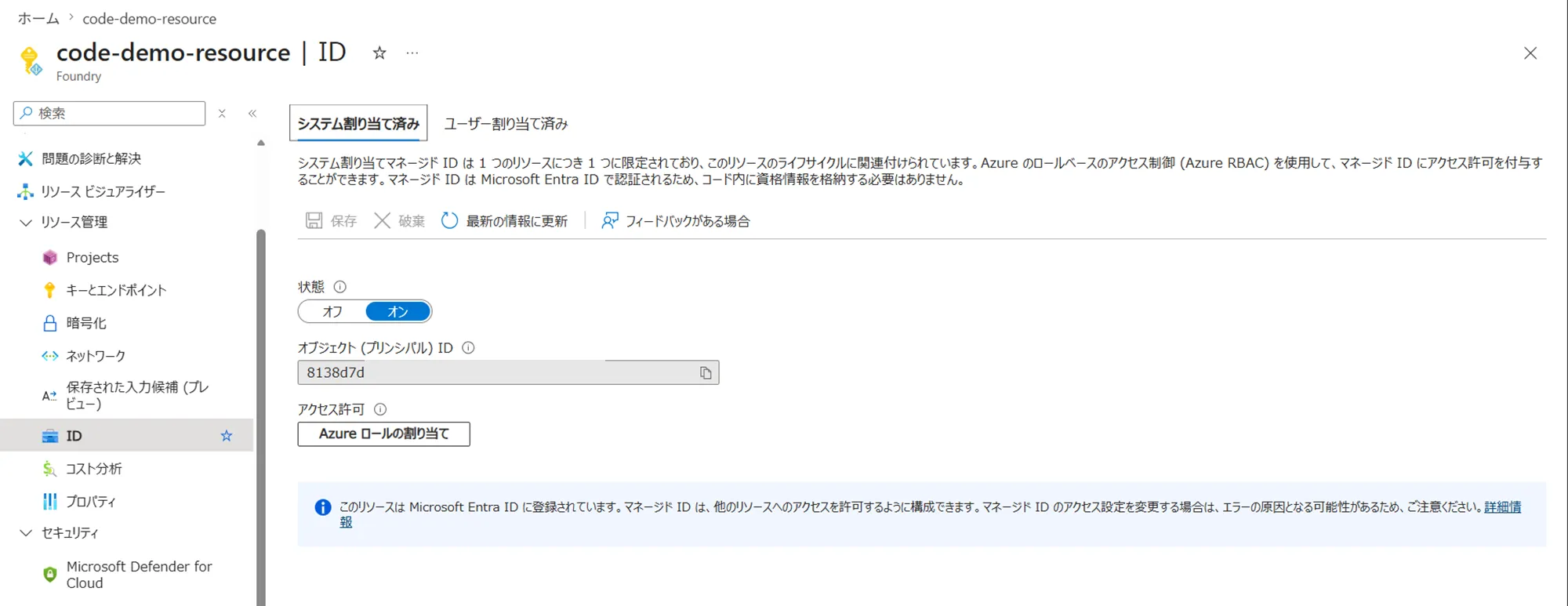Open 暗号化 menu item
Viewport: 1568px width, 606px height.
pos(86,323)
